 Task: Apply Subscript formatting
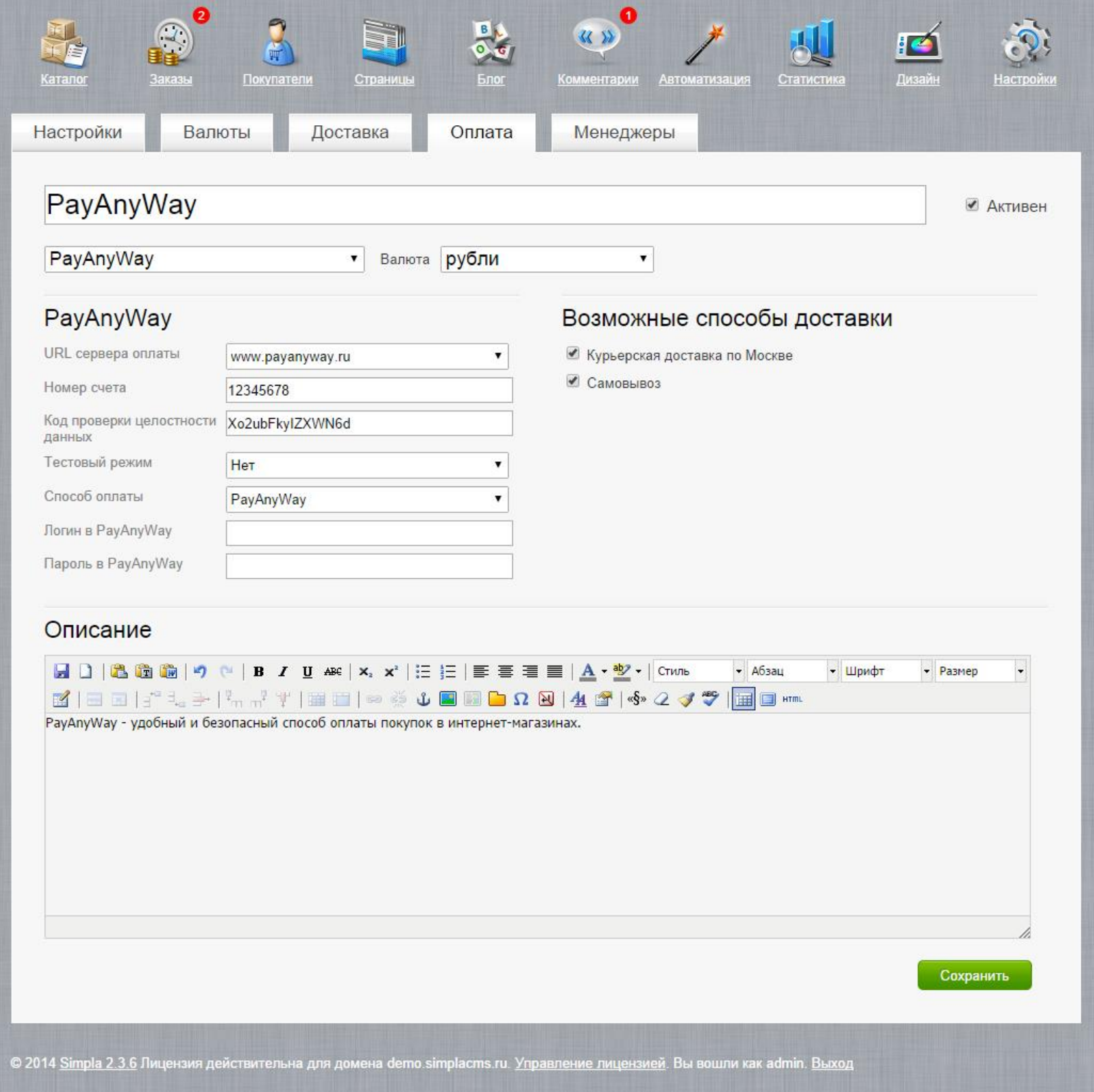pos(365,671)
